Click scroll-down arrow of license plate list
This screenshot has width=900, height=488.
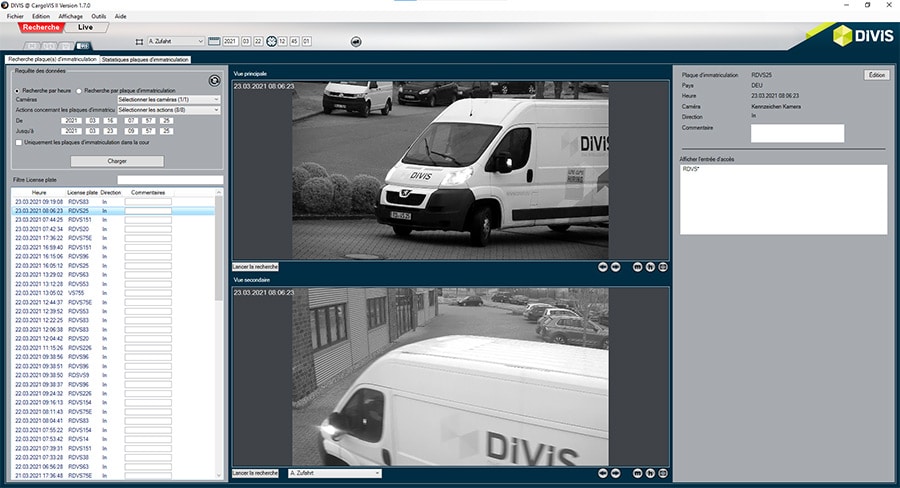tap(219, 475)
